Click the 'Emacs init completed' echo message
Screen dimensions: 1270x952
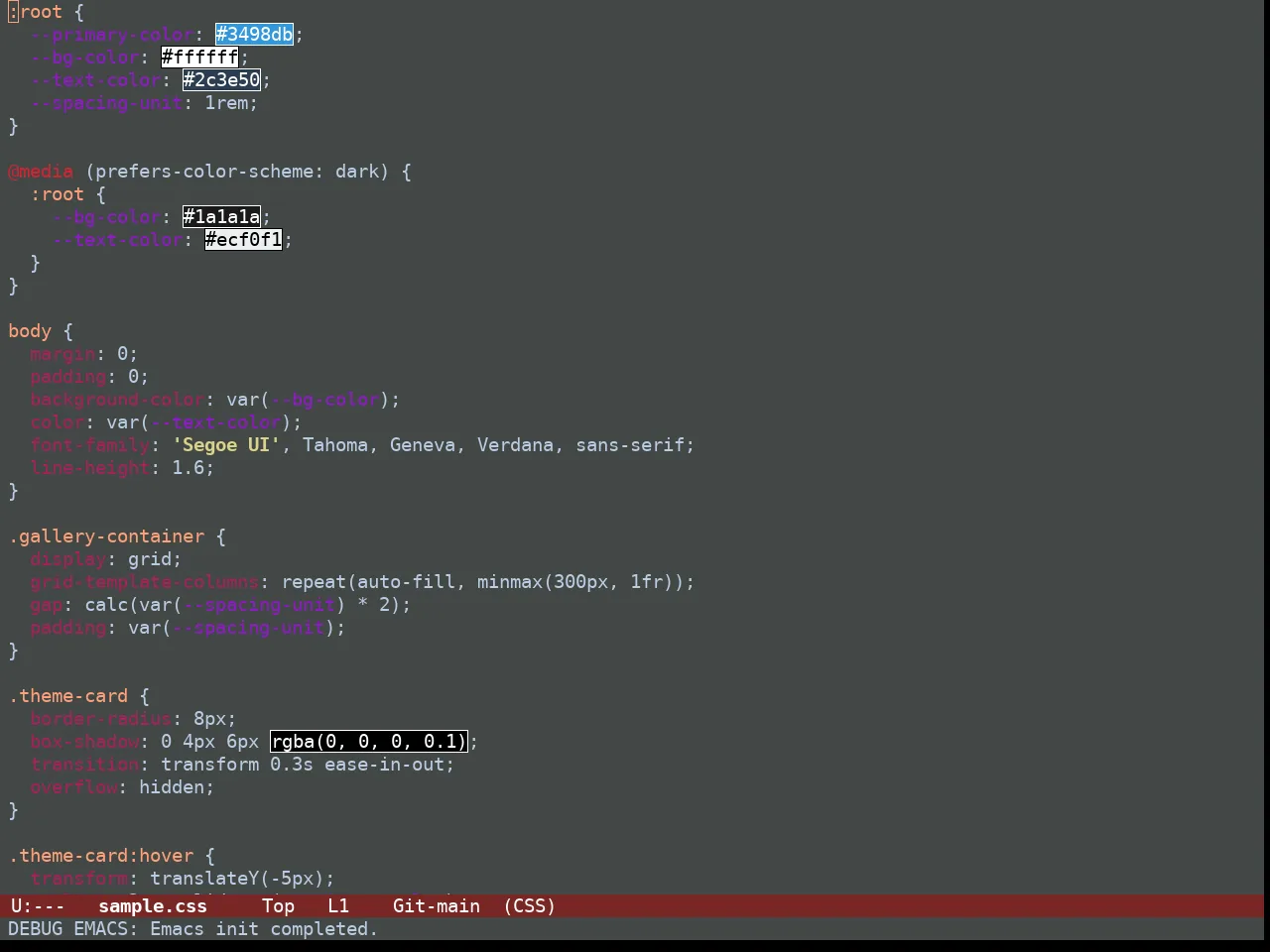264,929
